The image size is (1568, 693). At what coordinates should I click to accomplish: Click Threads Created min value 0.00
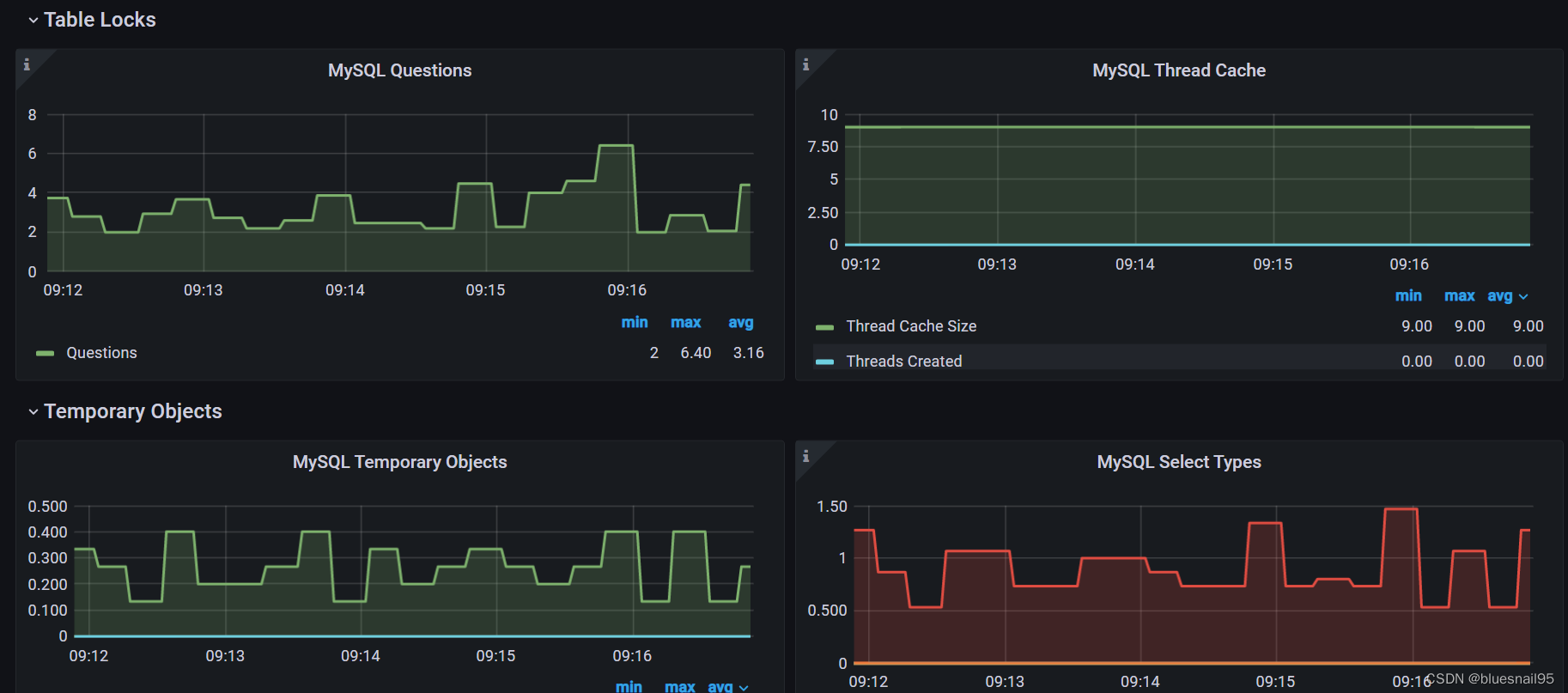pyautogui.click(x=1417, y=362)
